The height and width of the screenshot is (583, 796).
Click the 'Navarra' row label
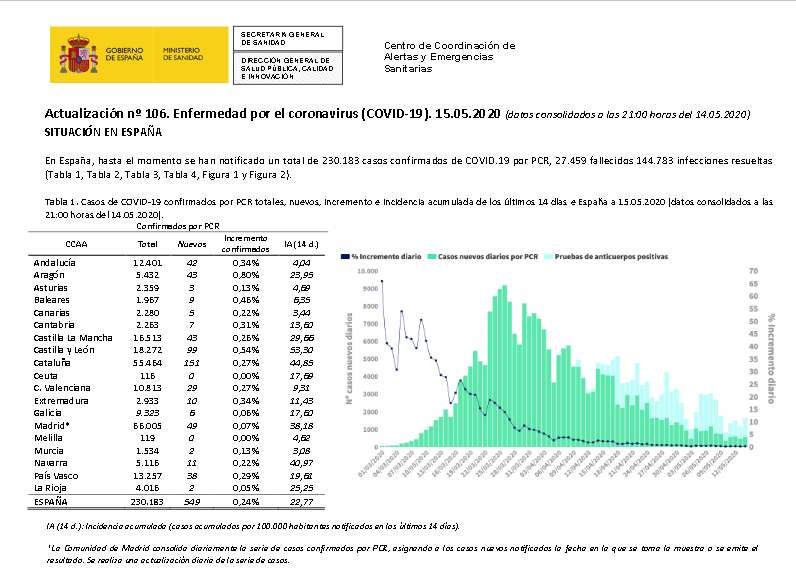(x=51, y=463)
